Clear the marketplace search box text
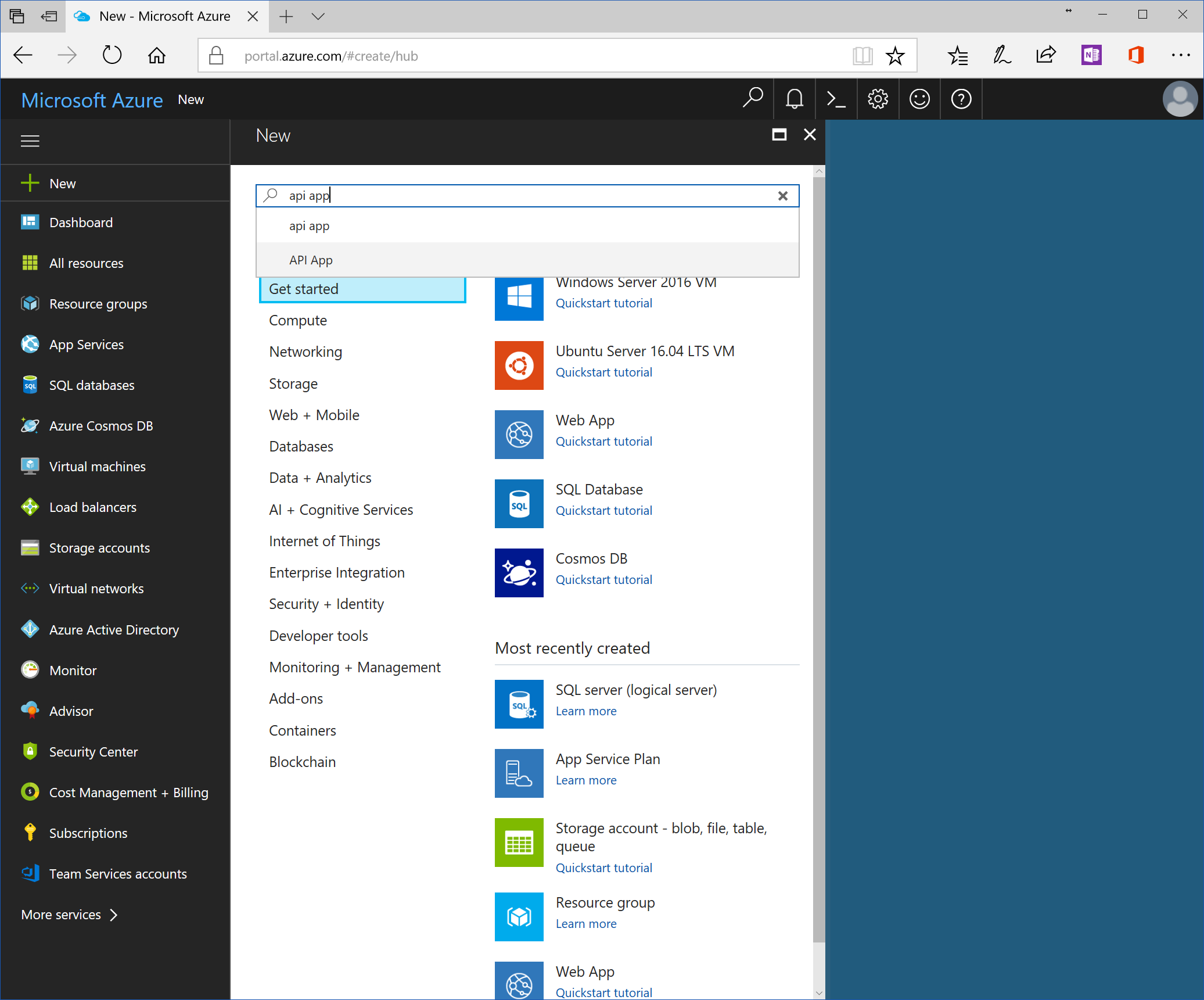The width and height of the screenshot is (1204, 1000). click(x=782, y=196)
